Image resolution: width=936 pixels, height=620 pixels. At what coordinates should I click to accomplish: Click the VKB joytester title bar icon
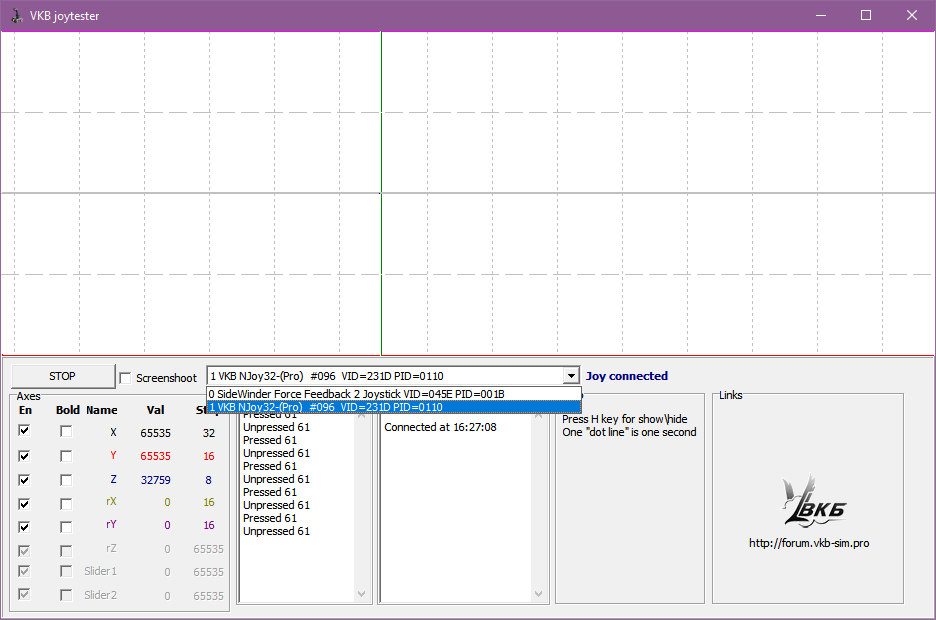pos(17,16)
